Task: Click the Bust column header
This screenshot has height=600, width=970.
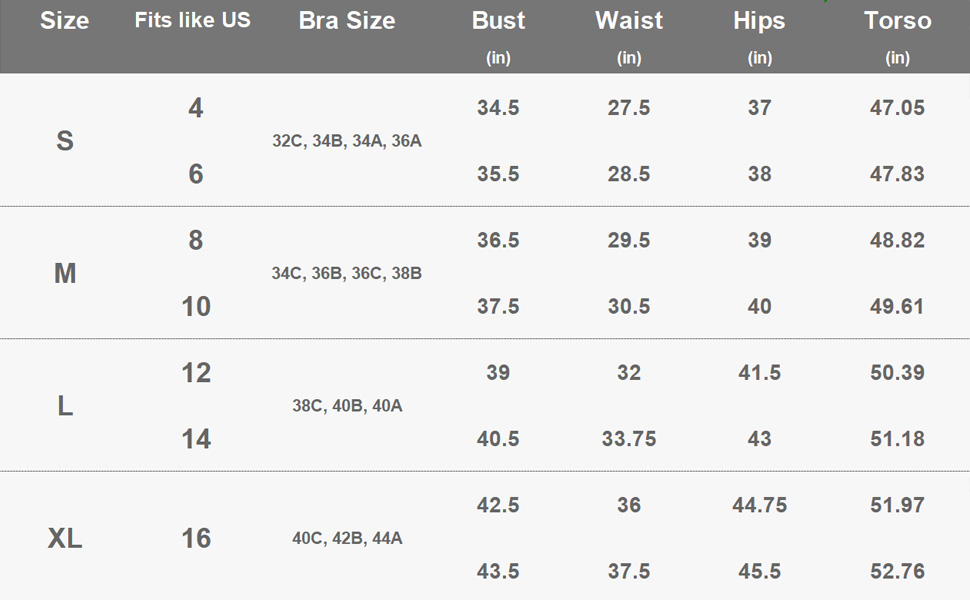Action: pos(498,21)
